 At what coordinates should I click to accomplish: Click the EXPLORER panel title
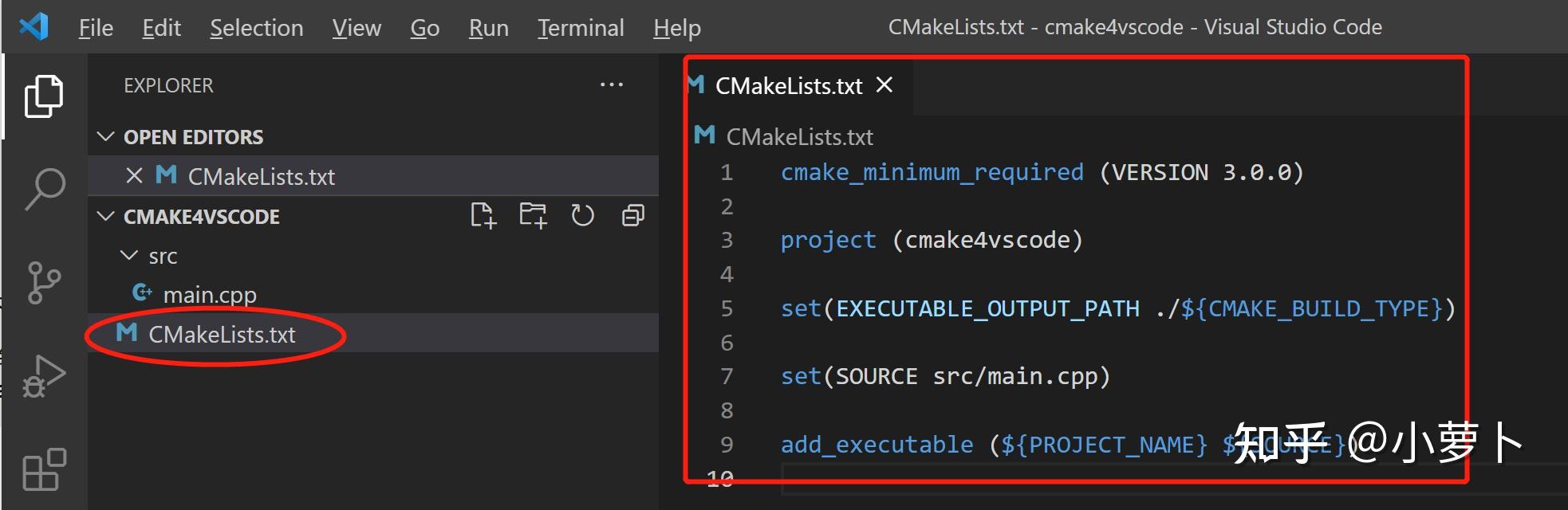[168, 85]
